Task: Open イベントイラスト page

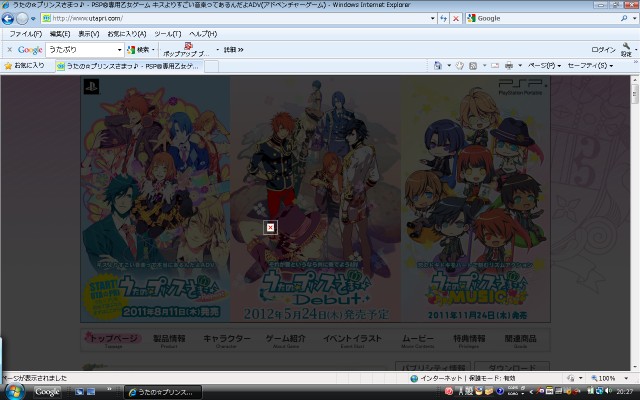Action: [x=352, y=340]
